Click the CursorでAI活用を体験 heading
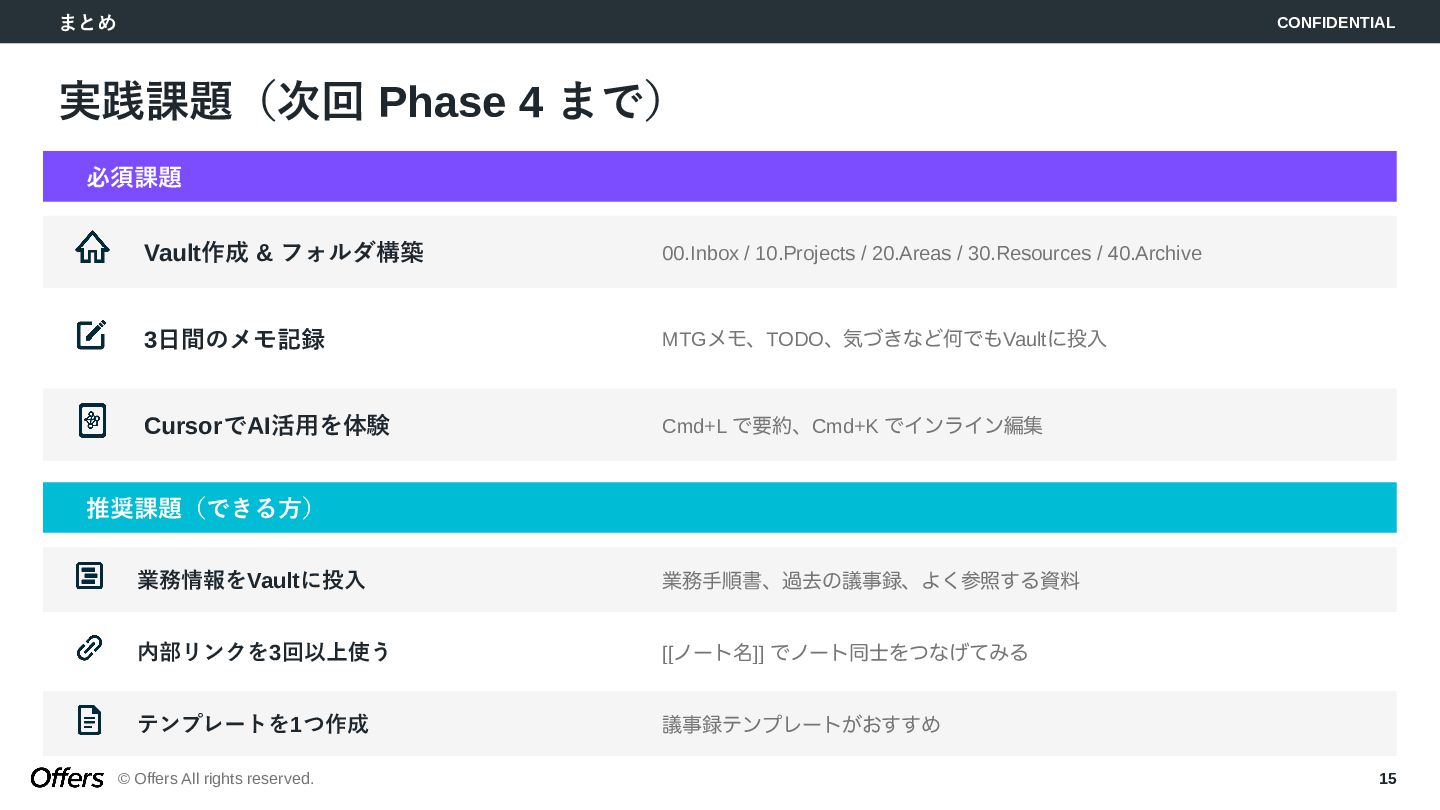 coord(266,426)
